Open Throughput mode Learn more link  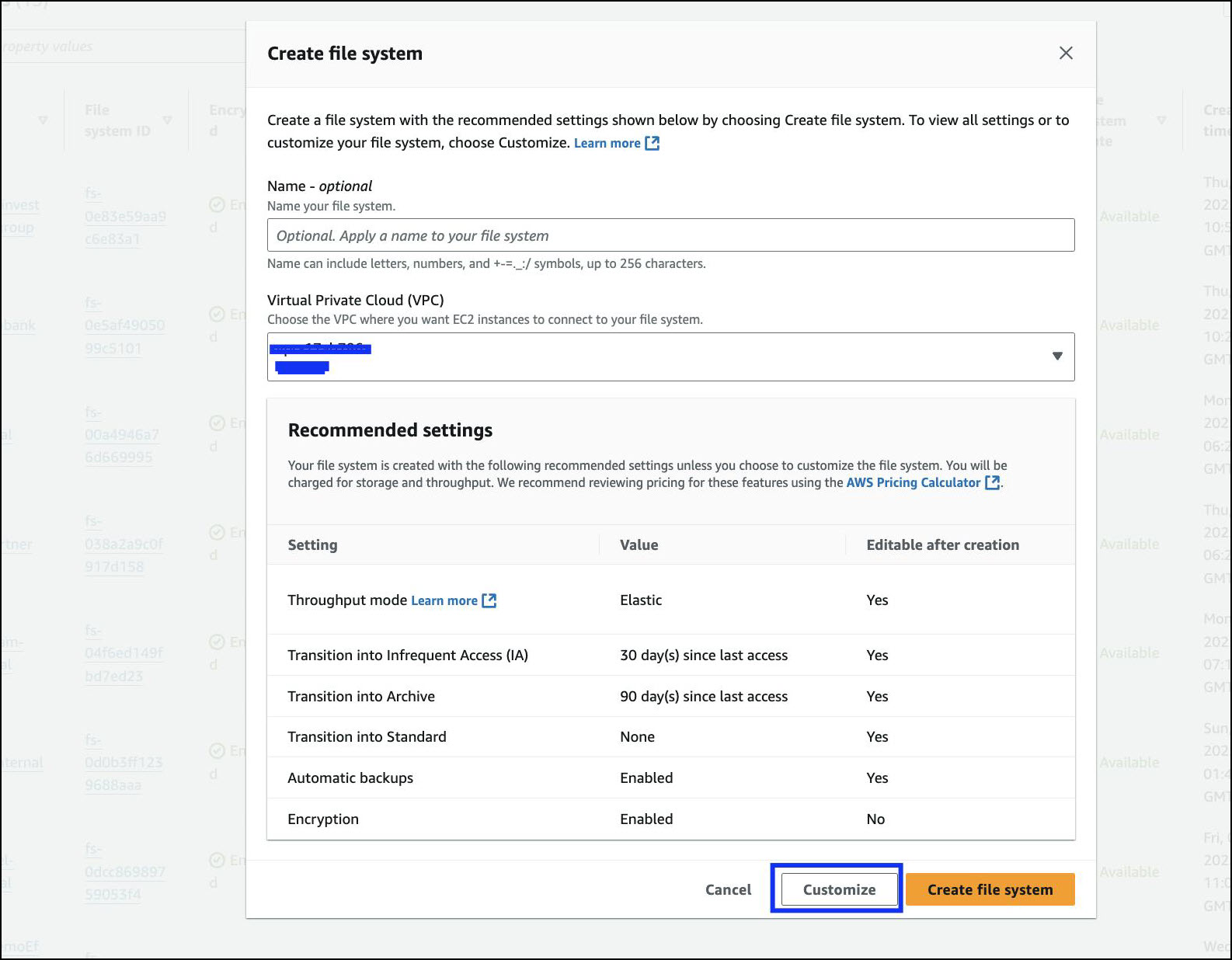pos(444,600)
